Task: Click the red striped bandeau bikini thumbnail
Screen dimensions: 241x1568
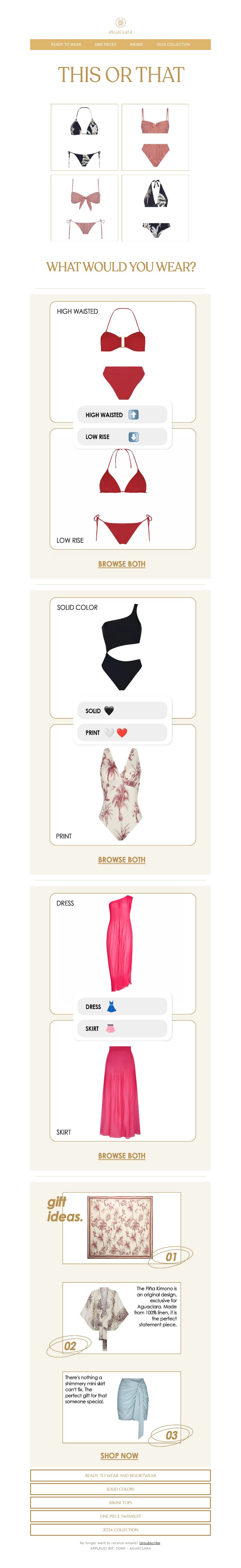Action: (155, 137)
